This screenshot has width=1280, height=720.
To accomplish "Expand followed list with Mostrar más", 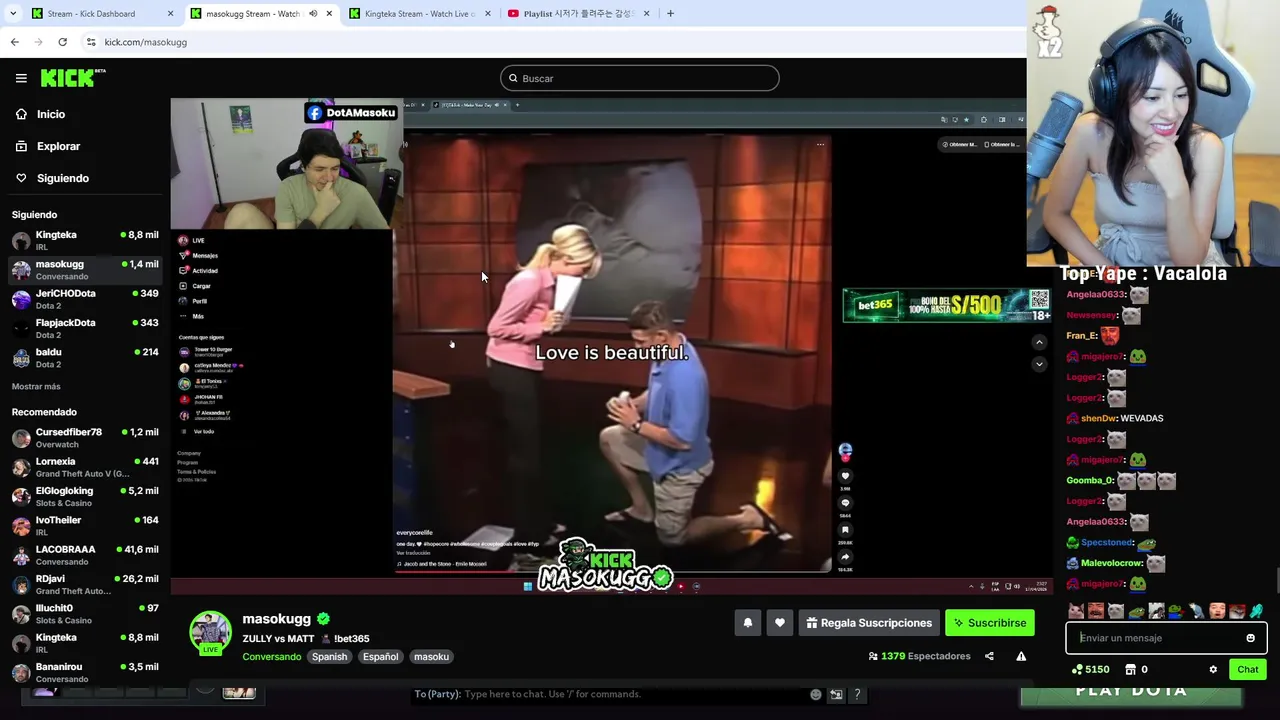I will (36, 386).
